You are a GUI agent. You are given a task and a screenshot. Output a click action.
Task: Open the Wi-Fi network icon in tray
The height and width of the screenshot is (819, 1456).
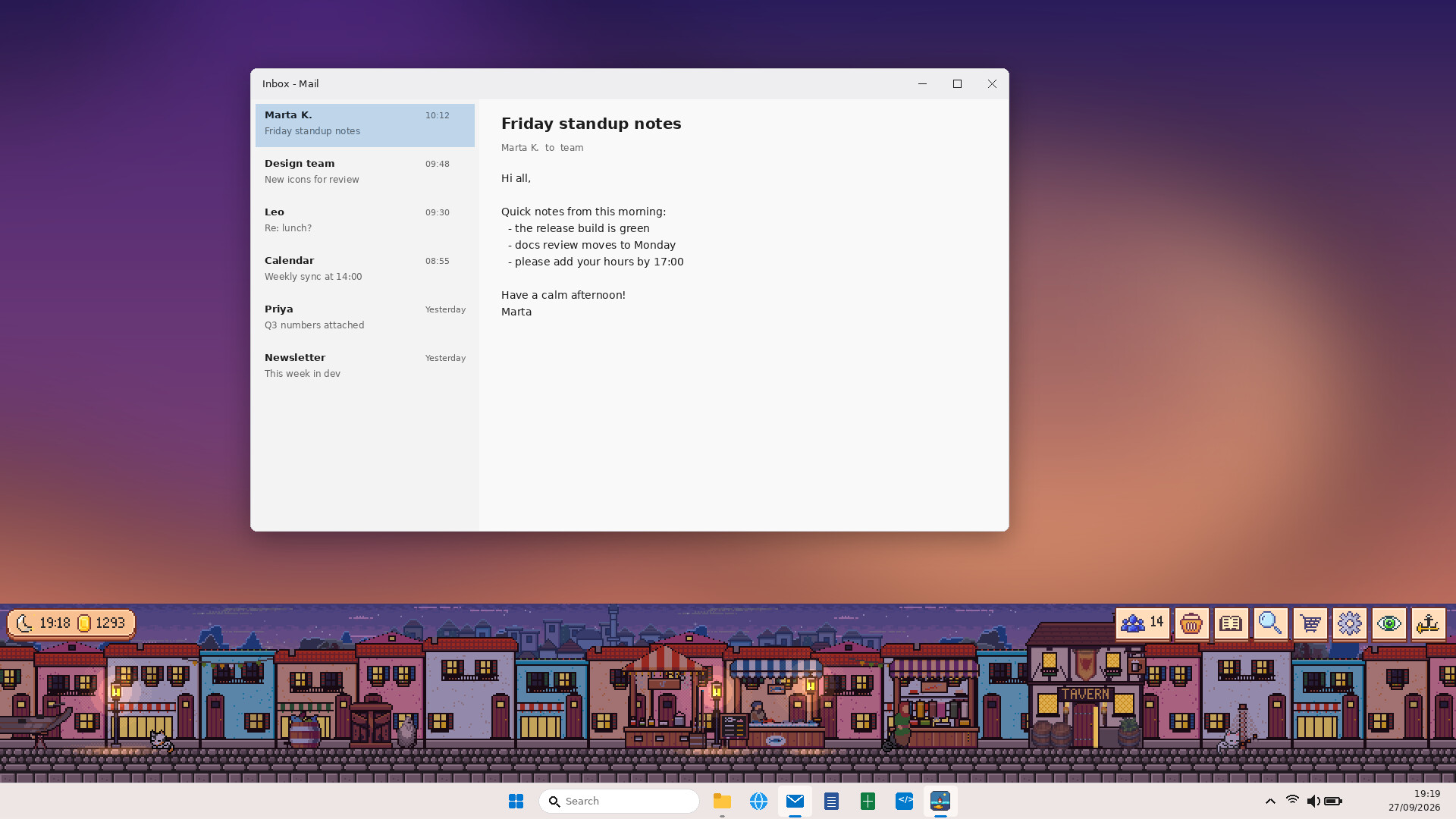[x=1292, y=801]
